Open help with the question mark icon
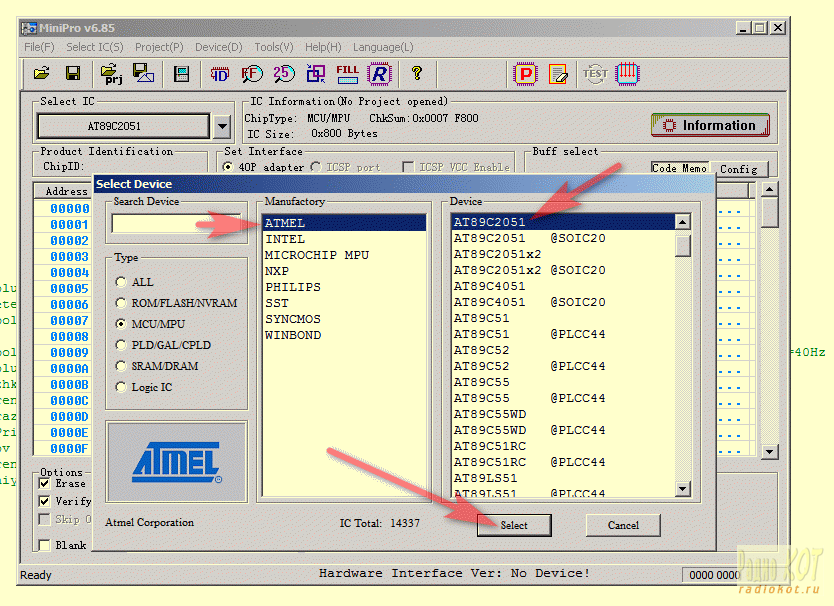 (417, 73)
